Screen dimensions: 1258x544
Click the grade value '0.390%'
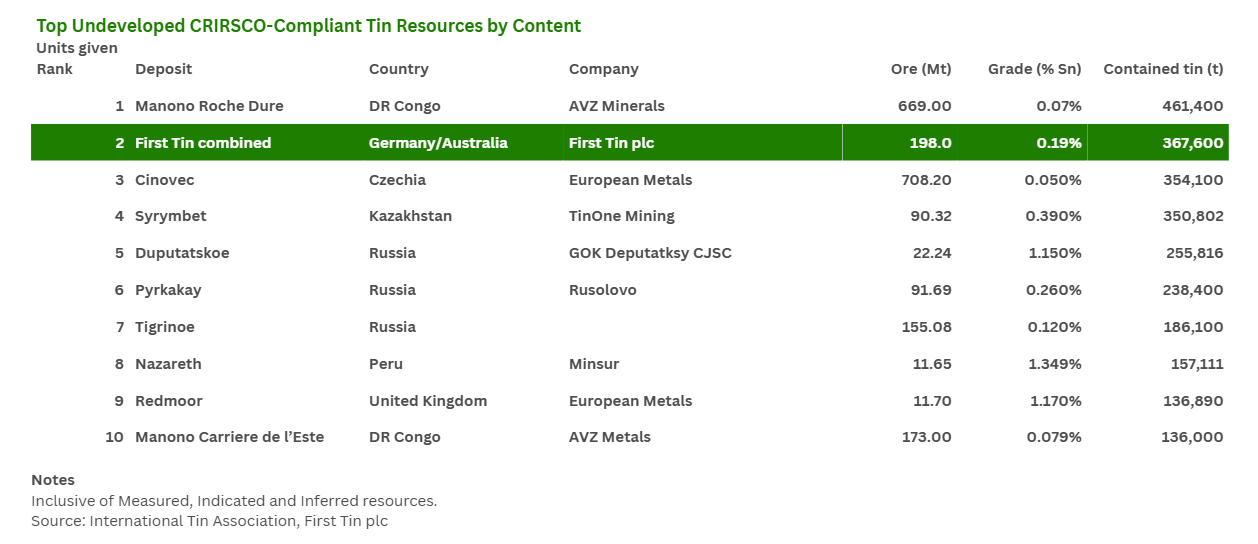point(1053,216)
